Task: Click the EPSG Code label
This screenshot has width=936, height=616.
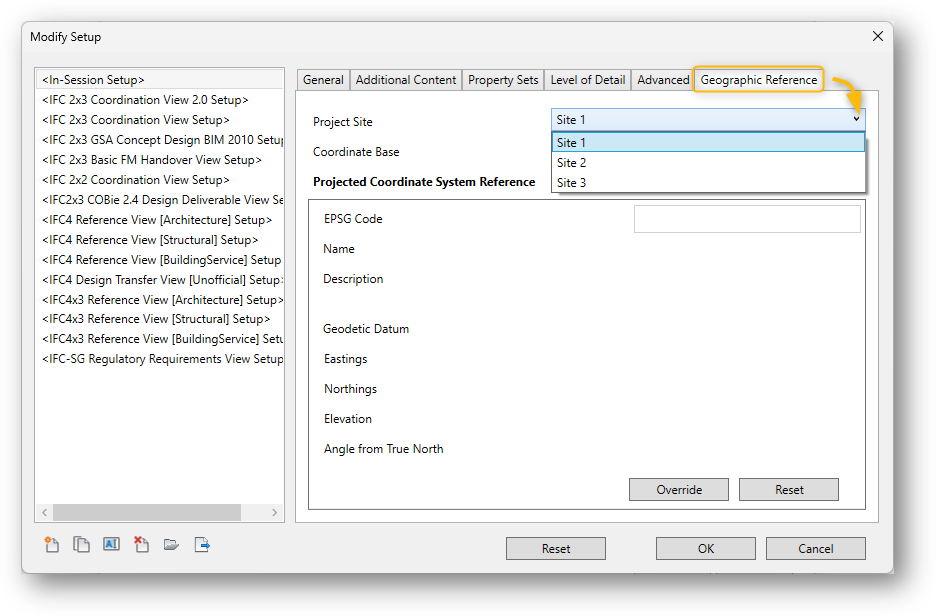Action: click(x=353, y=219)
